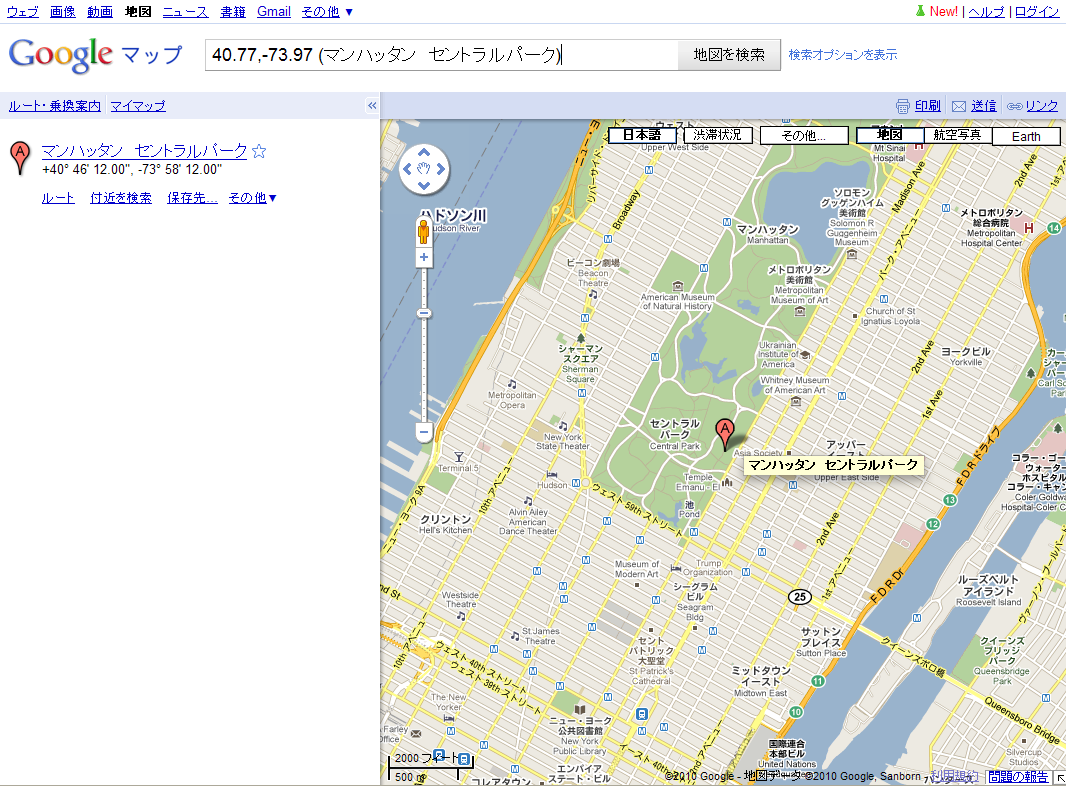Zoom in with the plus button
The width and height of the screenshot is (1066, 787).
(424, 257)
